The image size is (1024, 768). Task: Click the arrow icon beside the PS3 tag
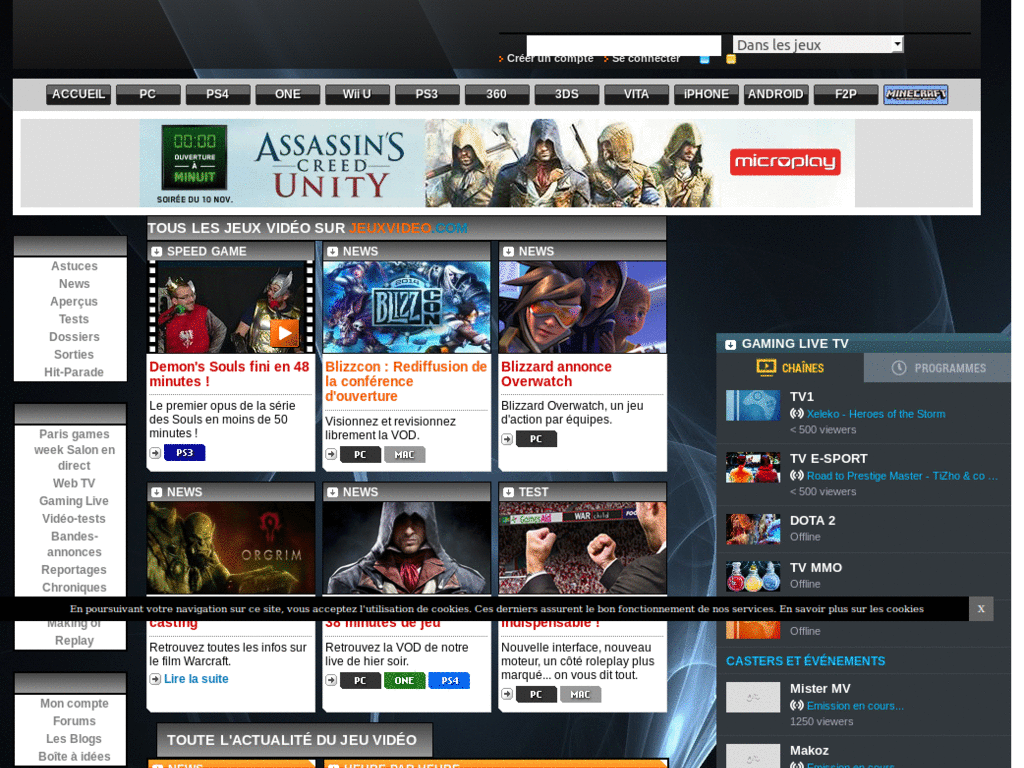coord(155,453)
